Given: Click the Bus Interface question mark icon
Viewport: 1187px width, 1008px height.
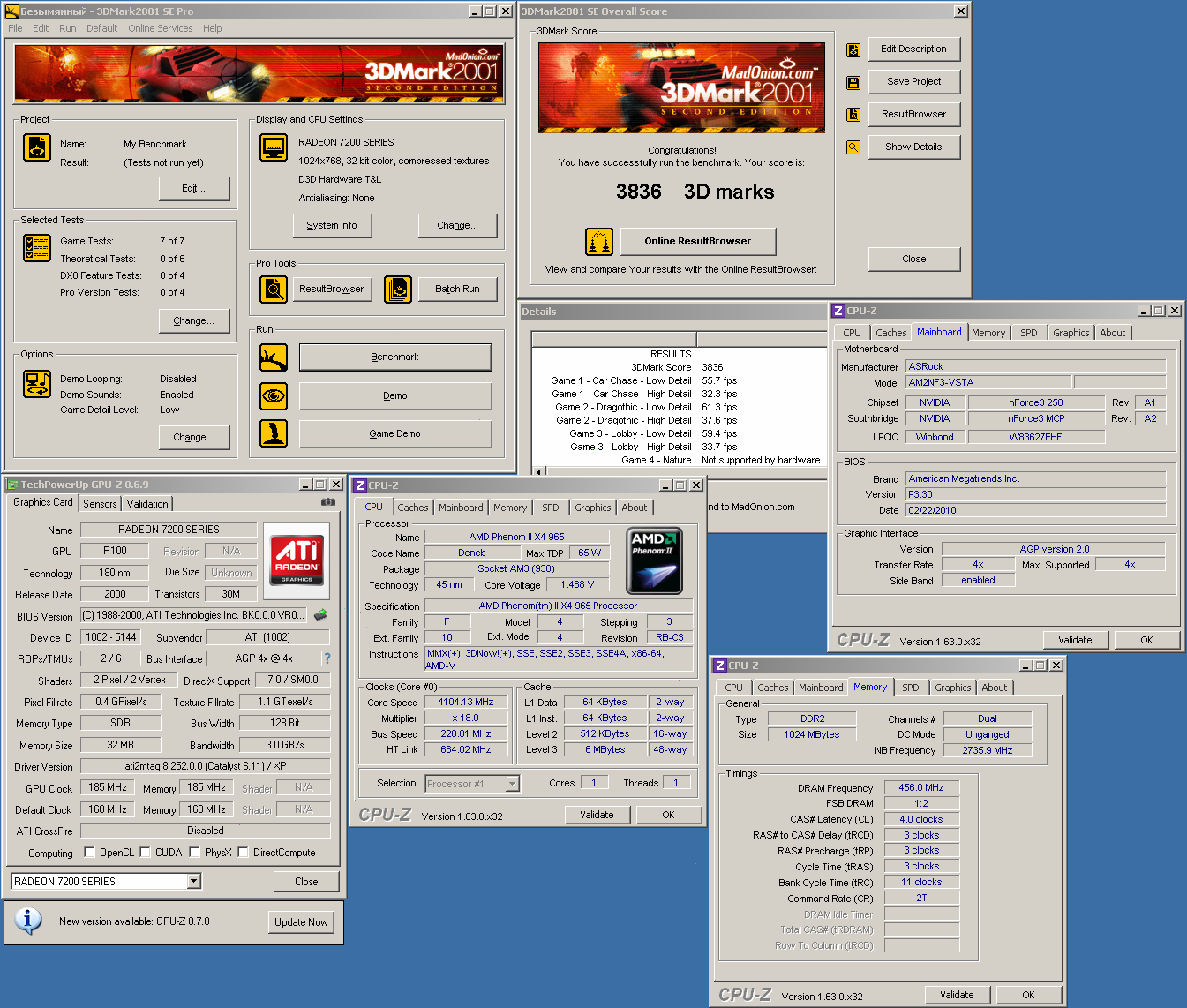Looking at the screenshot, I should [327, 658].
